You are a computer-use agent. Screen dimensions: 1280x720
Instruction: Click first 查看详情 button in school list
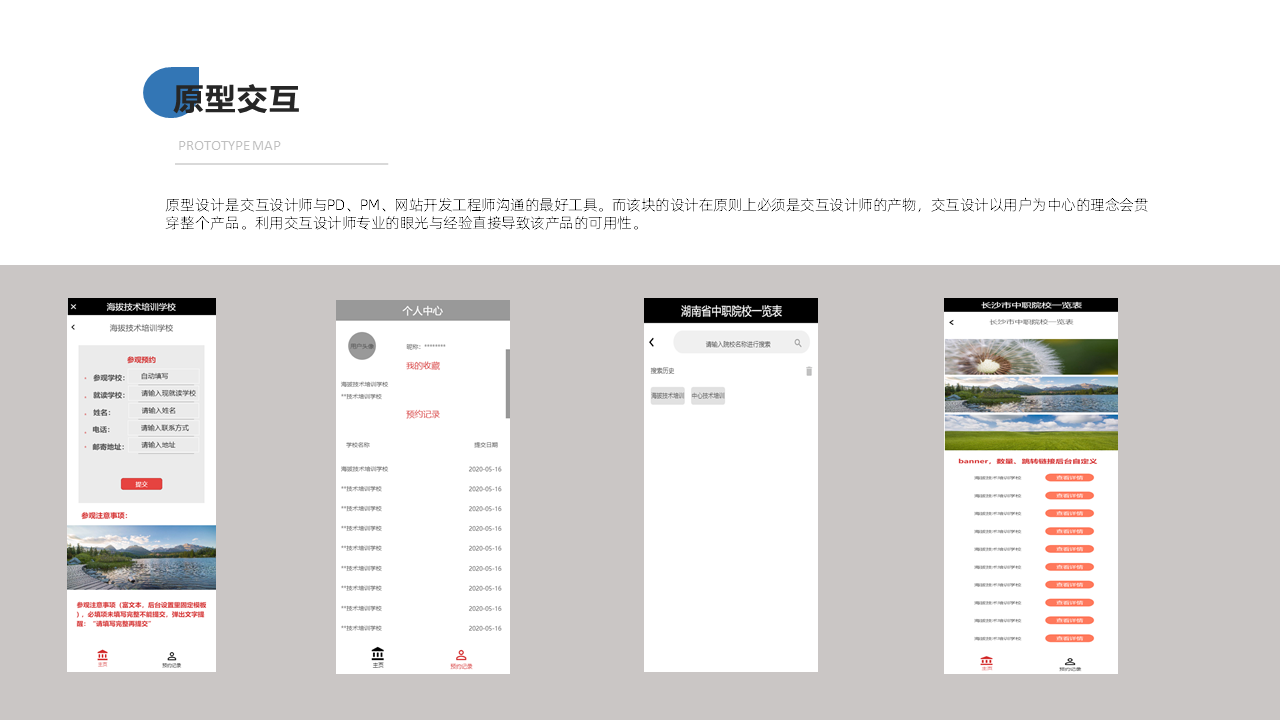1069,478
